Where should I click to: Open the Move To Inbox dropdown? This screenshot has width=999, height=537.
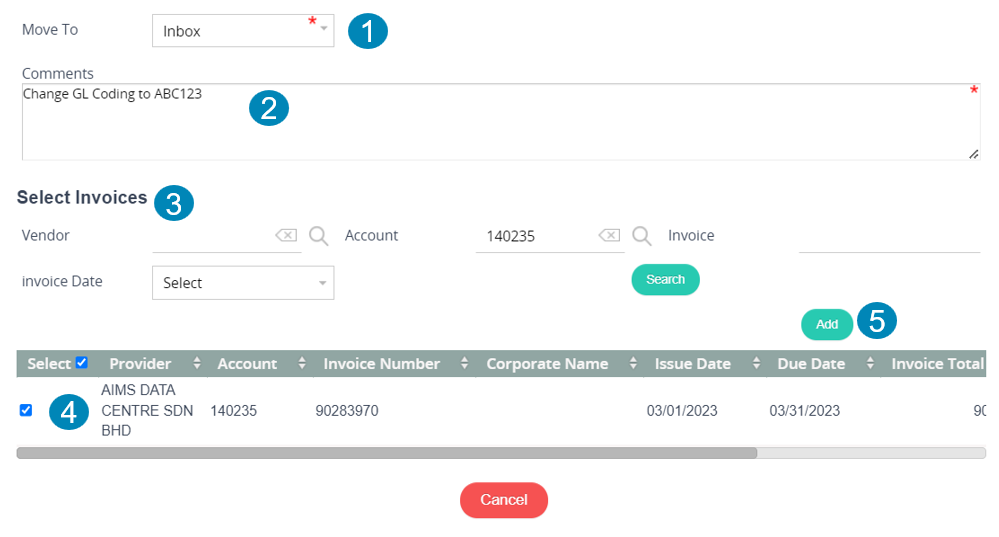point(243,31)
